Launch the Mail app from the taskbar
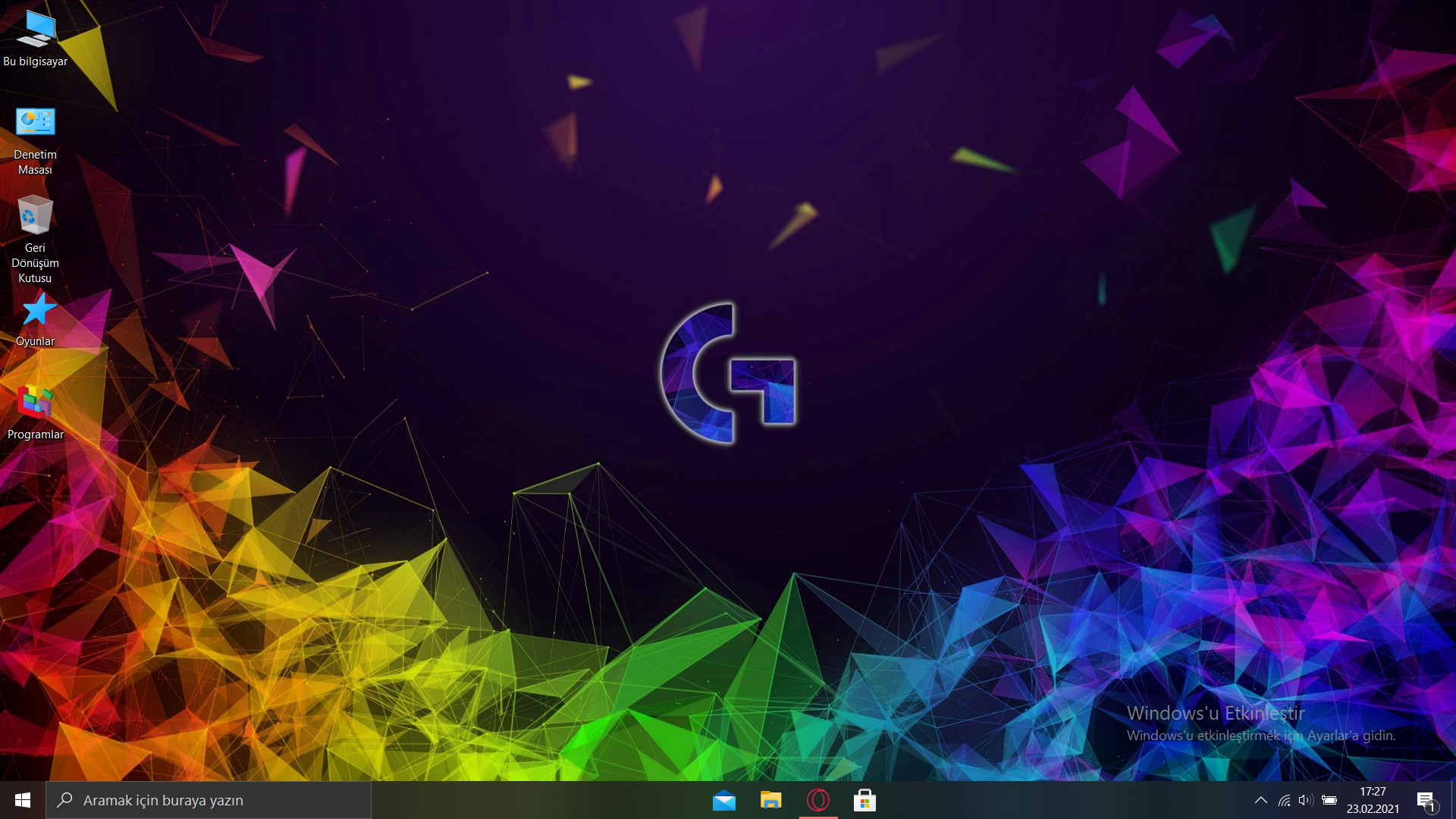 [x=724, y=800]
